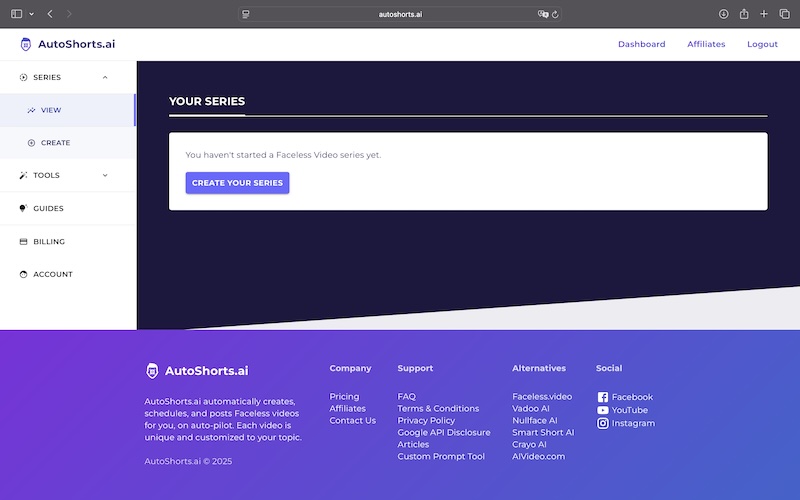The height and width of the screenshot is (500, 800).
Task: Open the Series sidebar menu
Action: (68, 78)
